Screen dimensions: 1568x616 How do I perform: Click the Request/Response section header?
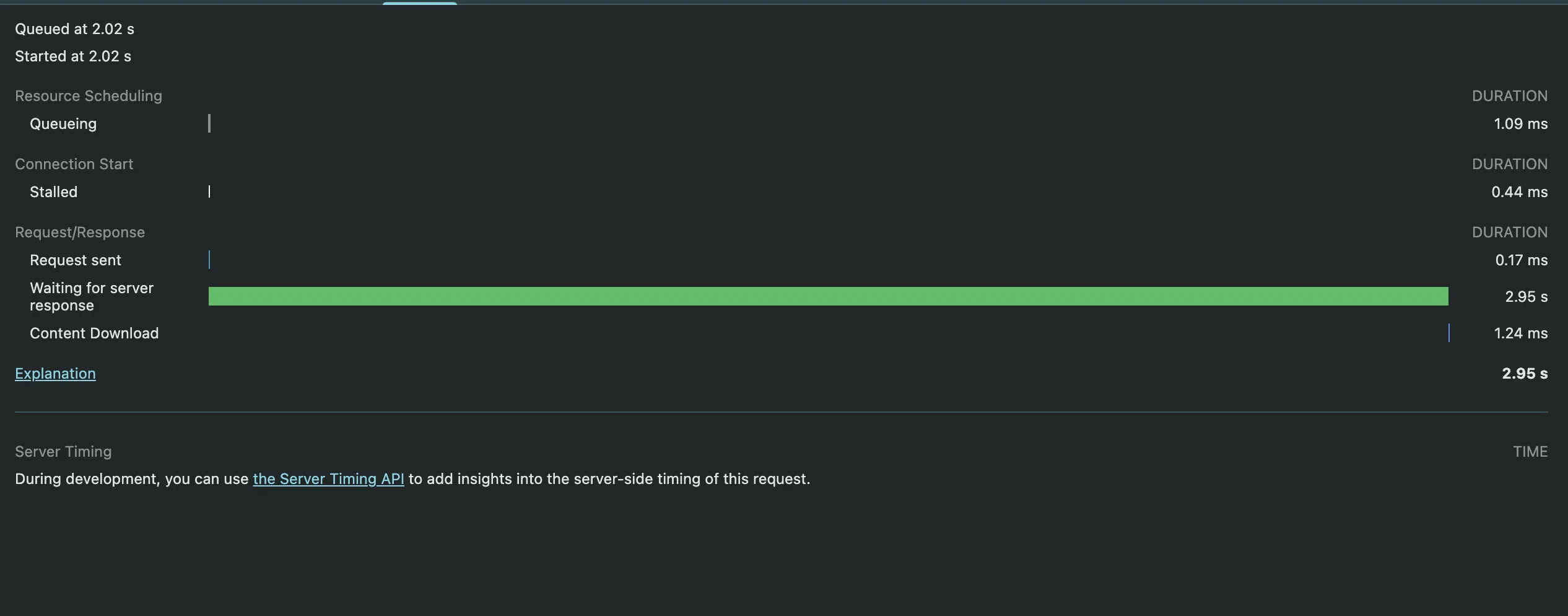(x=80, y=232)
